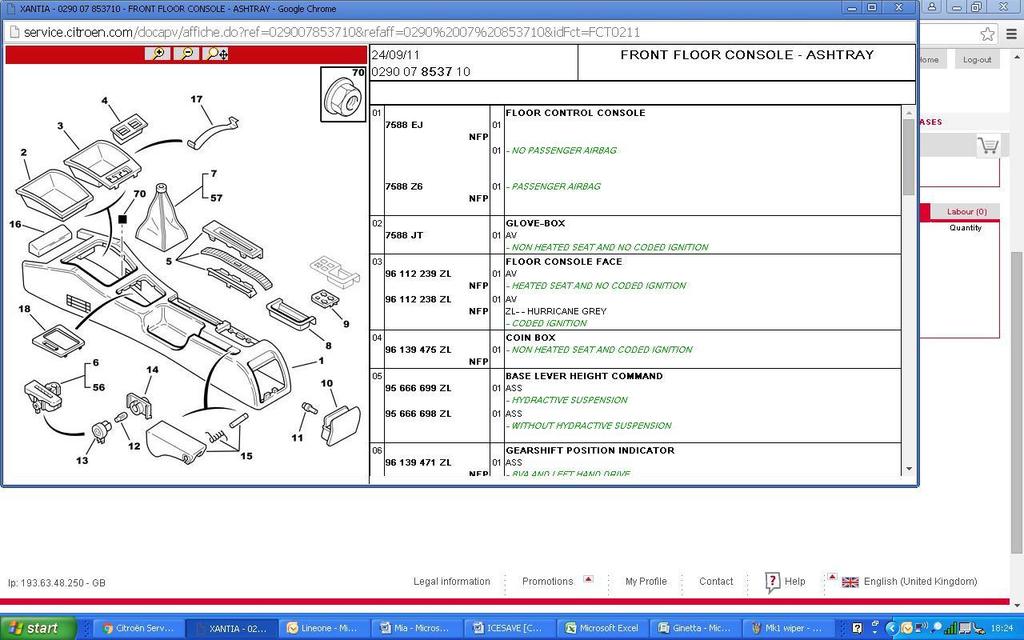Select part number 96 112 238 ZL
The height and width of the screenshot is (640, 1024).
pyautogui.click(x=418, y=299)
